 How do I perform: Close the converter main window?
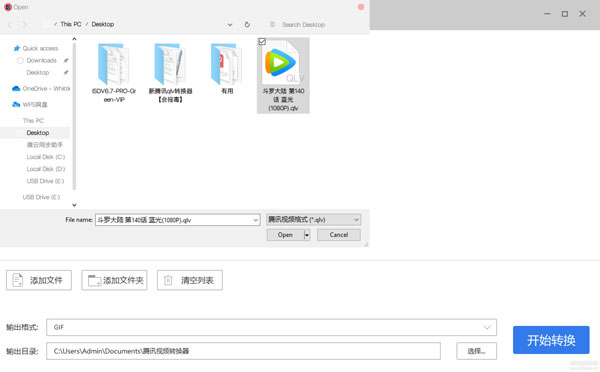(582, 14)
